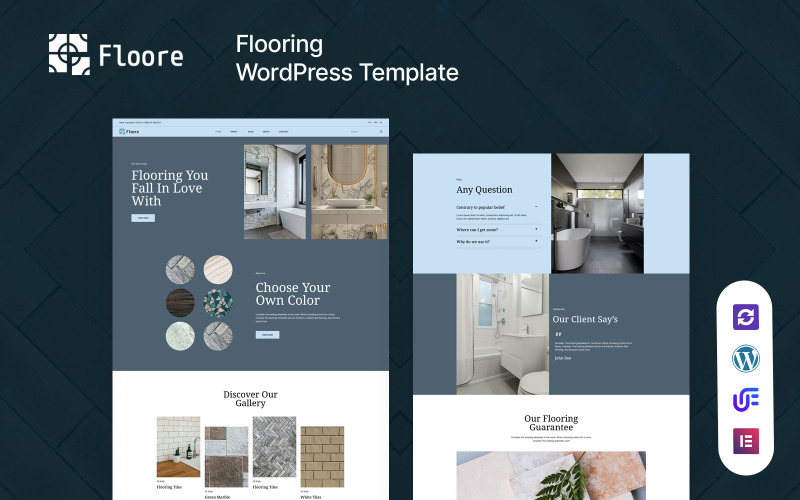800x500 pixels.
Task: Click the quotation mark icon above the testimonial
Action: pos(558,334)
